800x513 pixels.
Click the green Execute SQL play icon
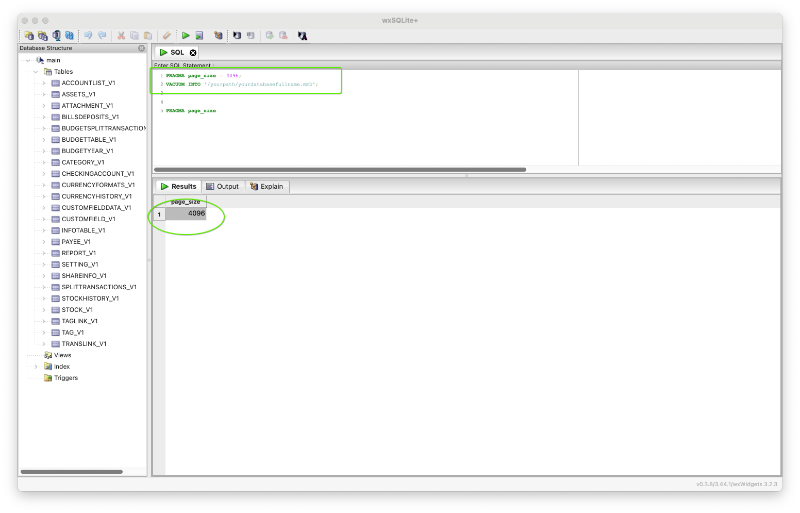[x=185, y=35]
